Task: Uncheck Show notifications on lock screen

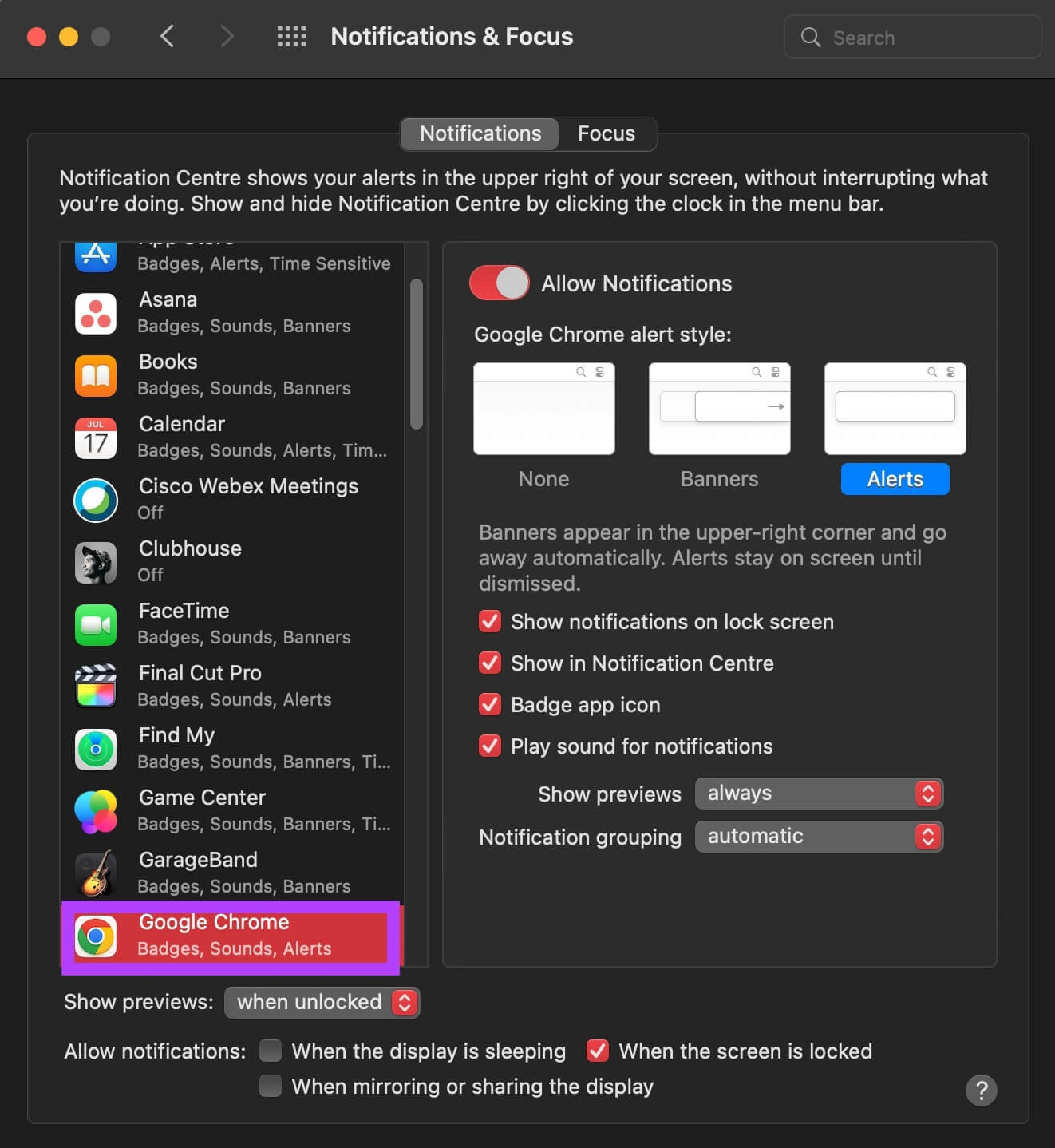Action: (x=490, y=621)
